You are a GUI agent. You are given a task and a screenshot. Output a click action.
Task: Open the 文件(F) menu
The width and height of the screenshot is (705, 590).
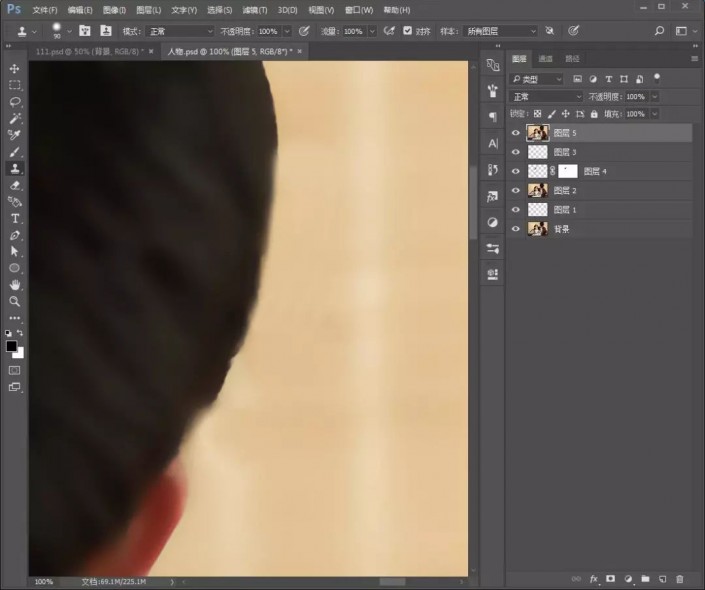click(x=45, y=10)
